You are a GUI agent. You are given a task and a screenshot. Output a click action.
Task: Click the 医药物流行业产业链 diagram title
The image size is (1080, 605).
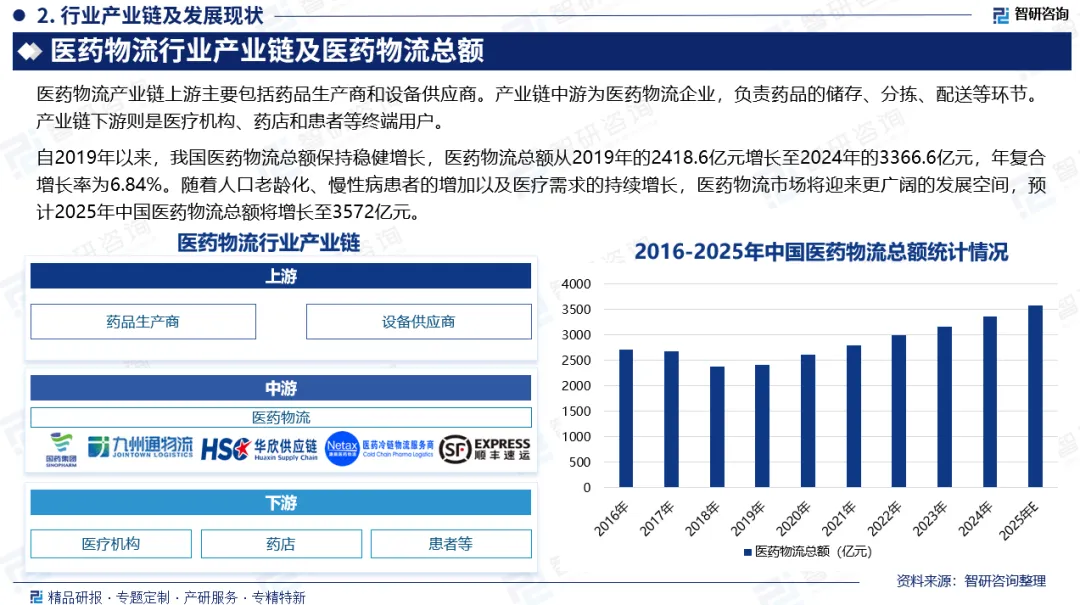tap(269, 243)
